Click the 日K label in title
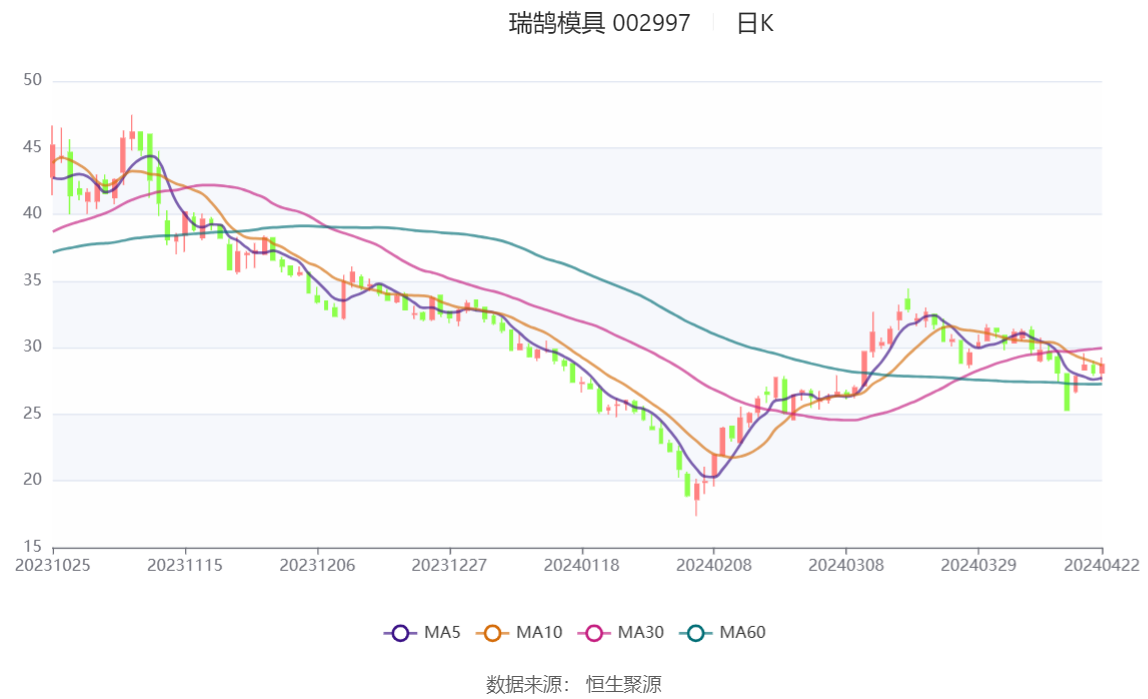 pyautogui.click(x=755, y=23)
